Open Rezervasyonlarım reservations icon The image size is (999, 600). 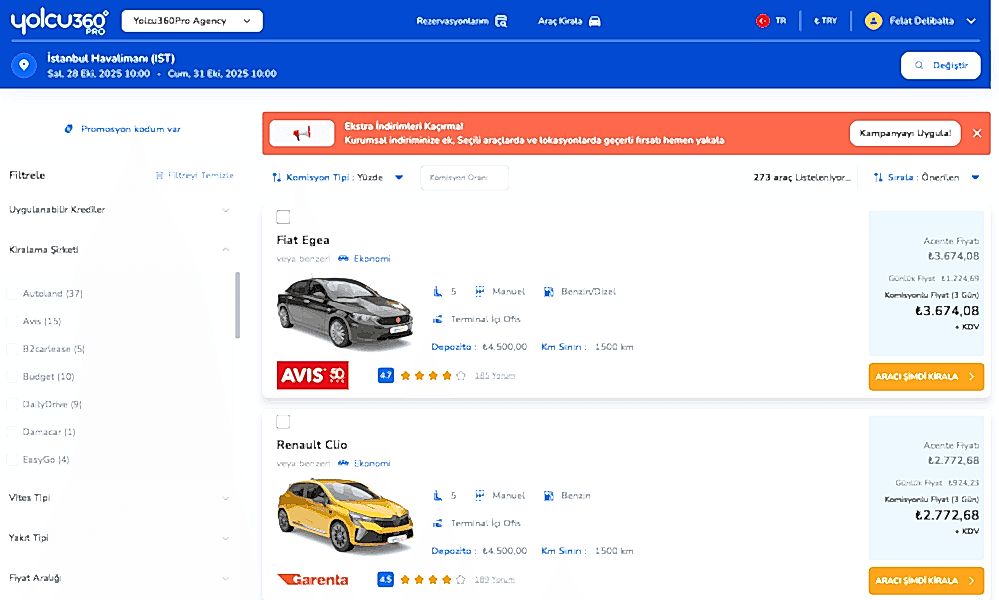coord(501,21)
